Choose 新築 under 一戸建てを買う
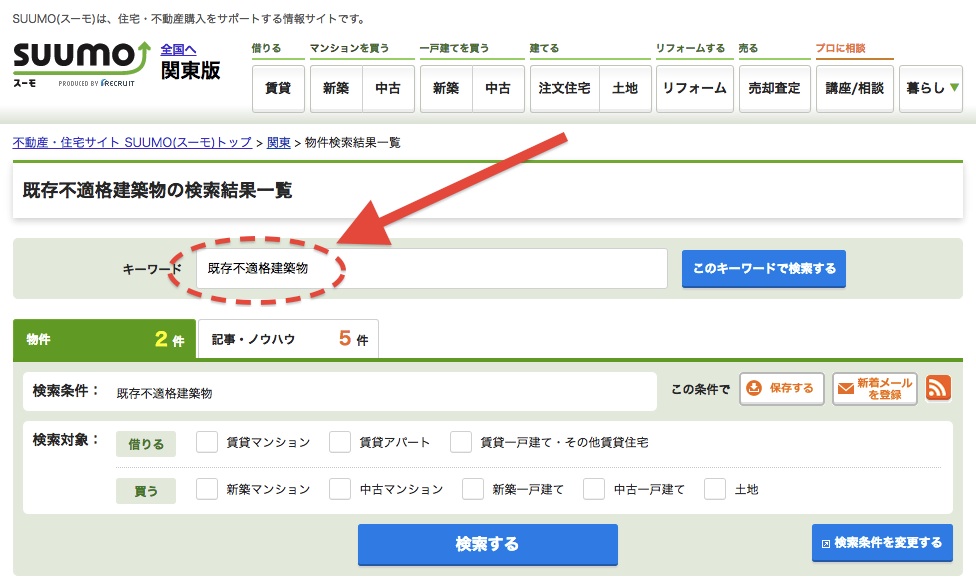Viewport: 976px width, 587px height. tap(446, 88)
